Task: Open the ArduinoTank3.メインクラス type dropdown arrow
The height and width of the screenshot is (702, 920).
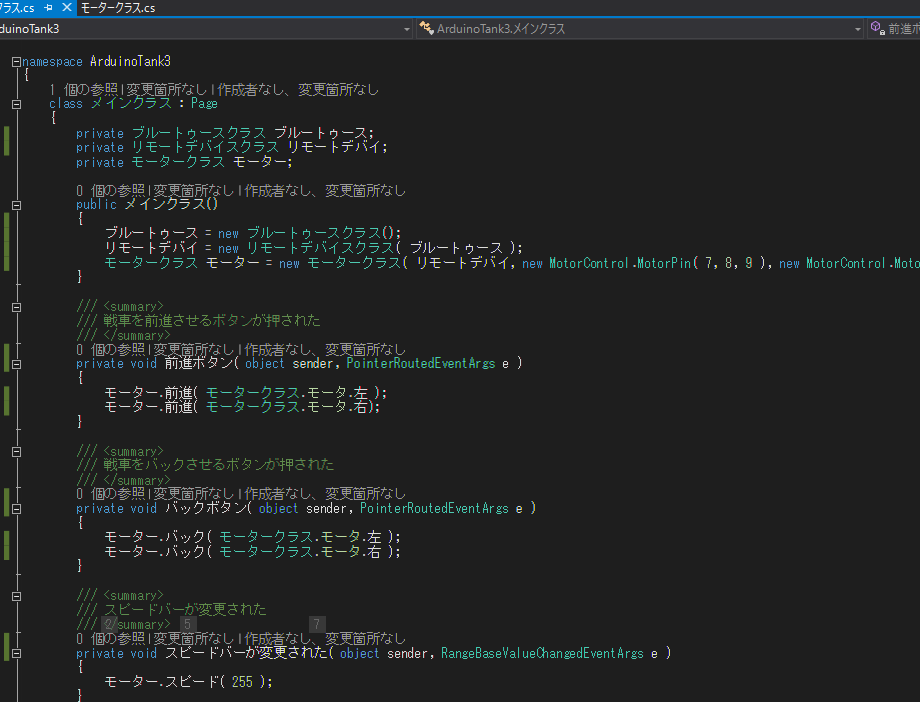Action: [858, 29]
